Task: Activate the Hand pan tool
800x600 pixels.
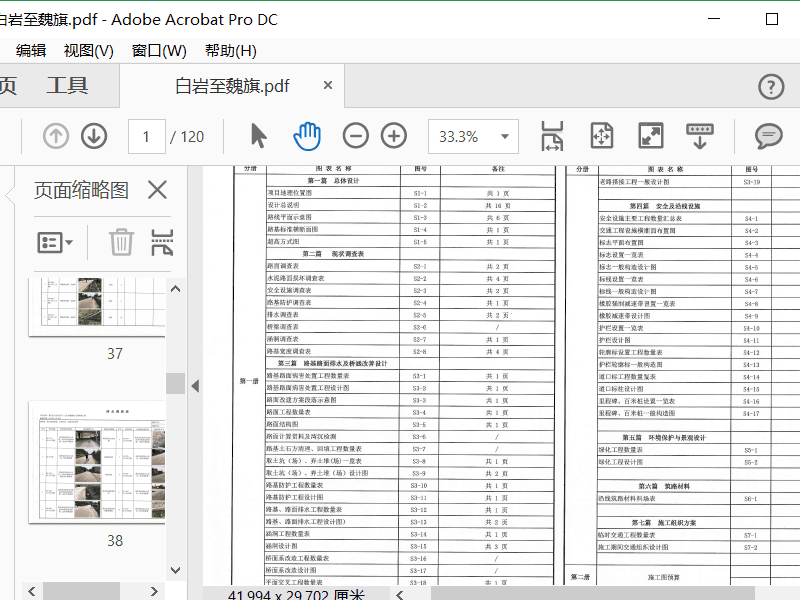Action: [x=306, y=137]
